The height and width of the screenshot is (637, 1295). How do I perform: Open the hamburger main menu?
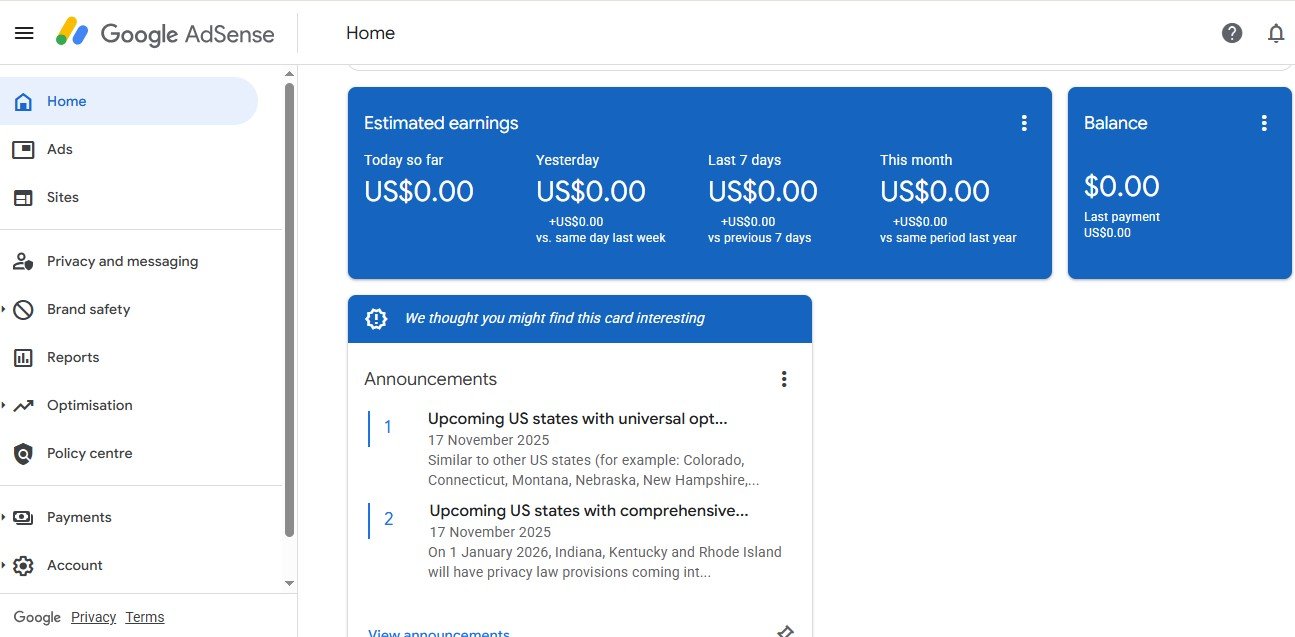tap(24, 33)
